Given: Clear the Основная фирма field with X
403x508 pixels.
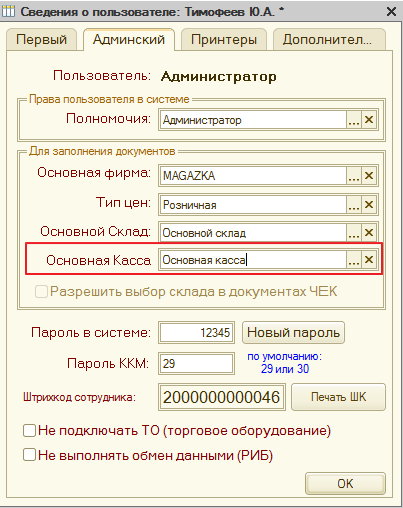Looking at the screenshot, I should click(x=369, y=175).
